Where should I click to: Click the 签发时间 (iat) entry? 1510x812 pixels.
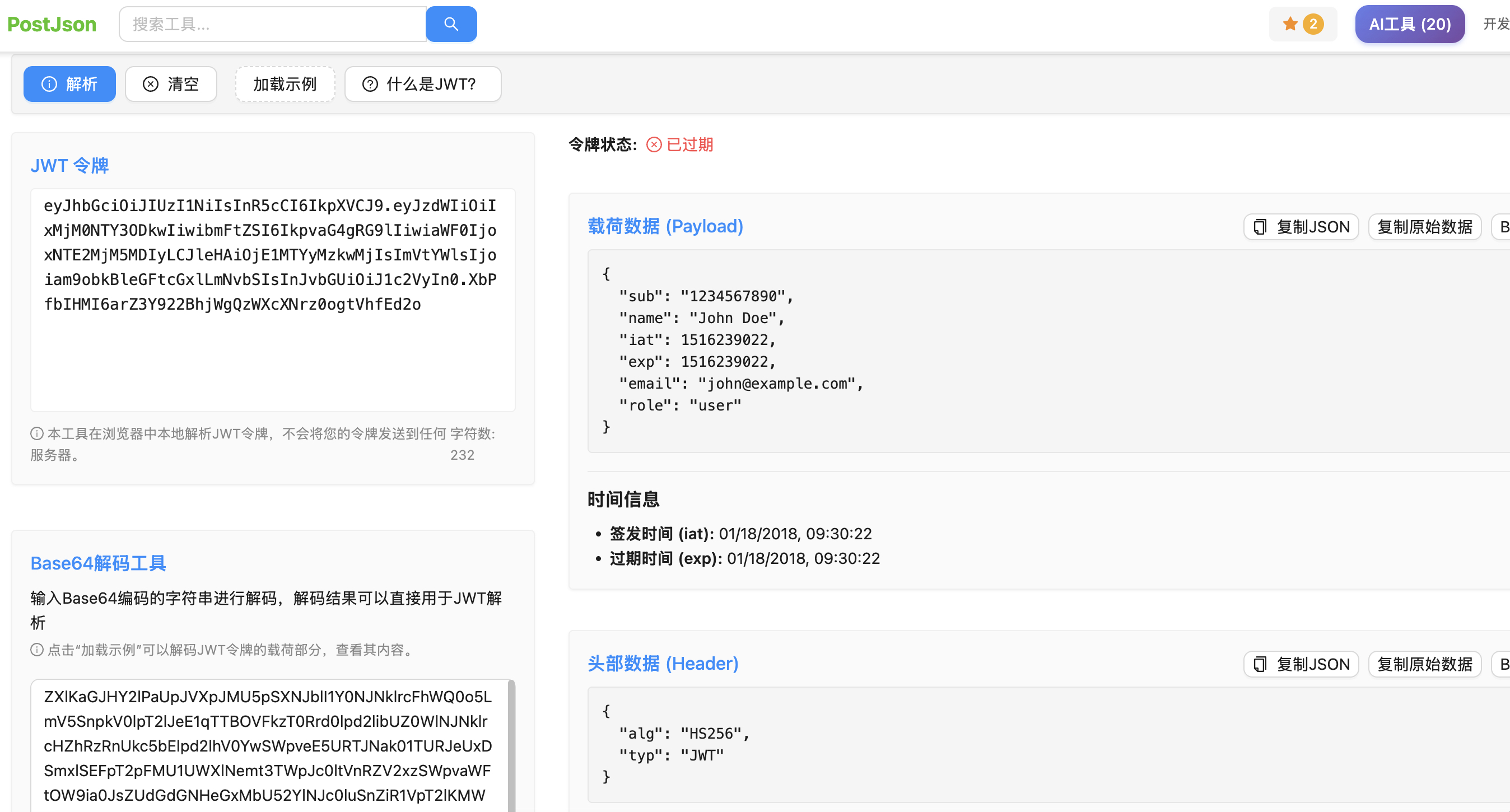pyautogui.click(x=740, y=534)
